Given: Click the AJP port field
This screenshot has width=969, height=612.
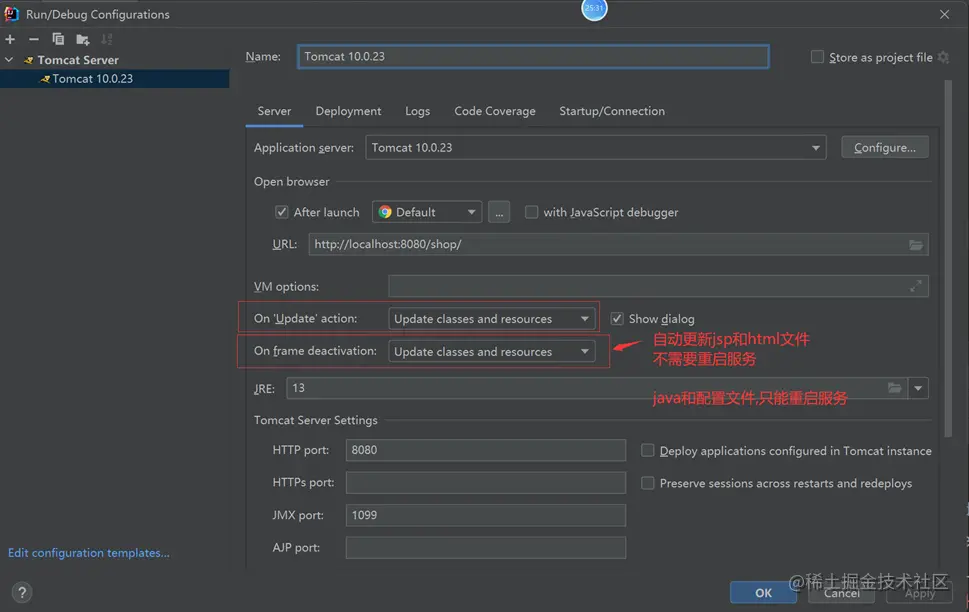Looking at the screenshot, I should 486,548.
